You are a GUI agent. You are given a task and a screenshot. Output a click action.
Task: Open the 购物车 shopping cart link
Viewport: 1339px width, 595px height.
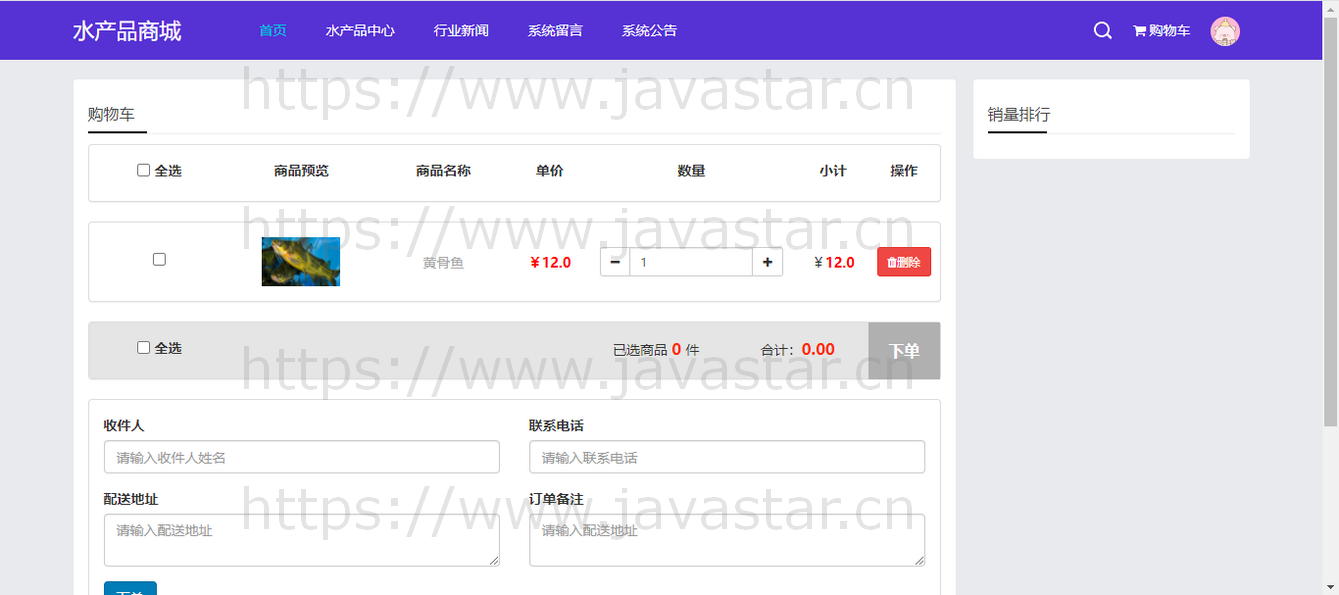1161,31
